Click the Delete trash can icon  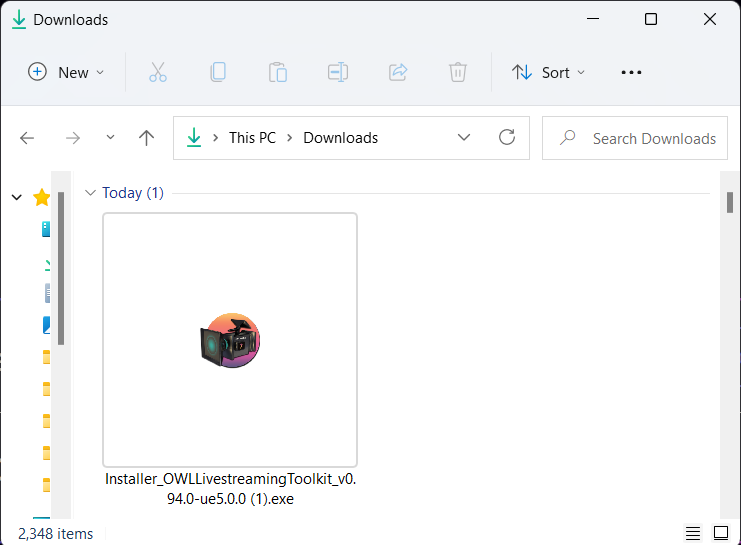457,72
